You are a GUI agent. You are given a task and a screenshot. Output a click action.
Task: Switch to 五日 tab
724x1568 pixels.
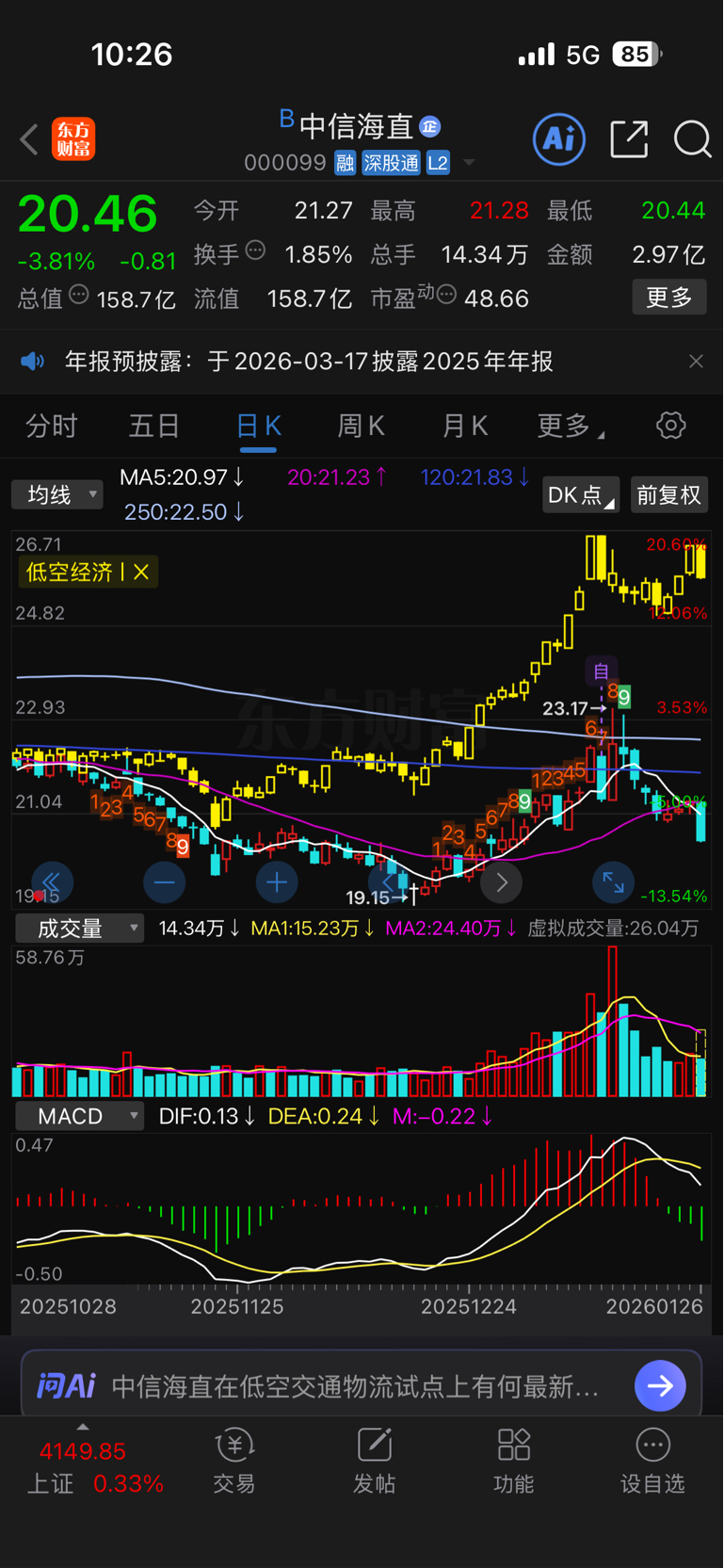[x=154, y=427]
